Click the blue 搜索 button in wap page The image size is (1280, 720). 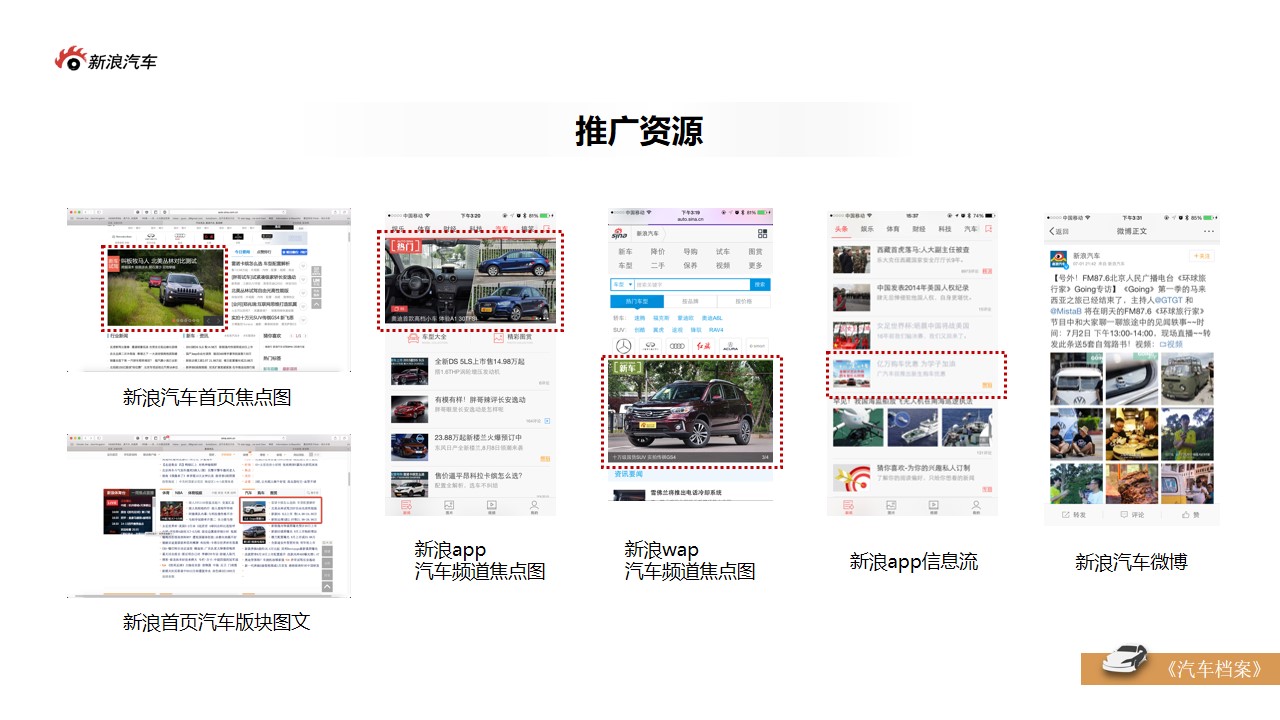pyautogui.click(x=760, y=284)
